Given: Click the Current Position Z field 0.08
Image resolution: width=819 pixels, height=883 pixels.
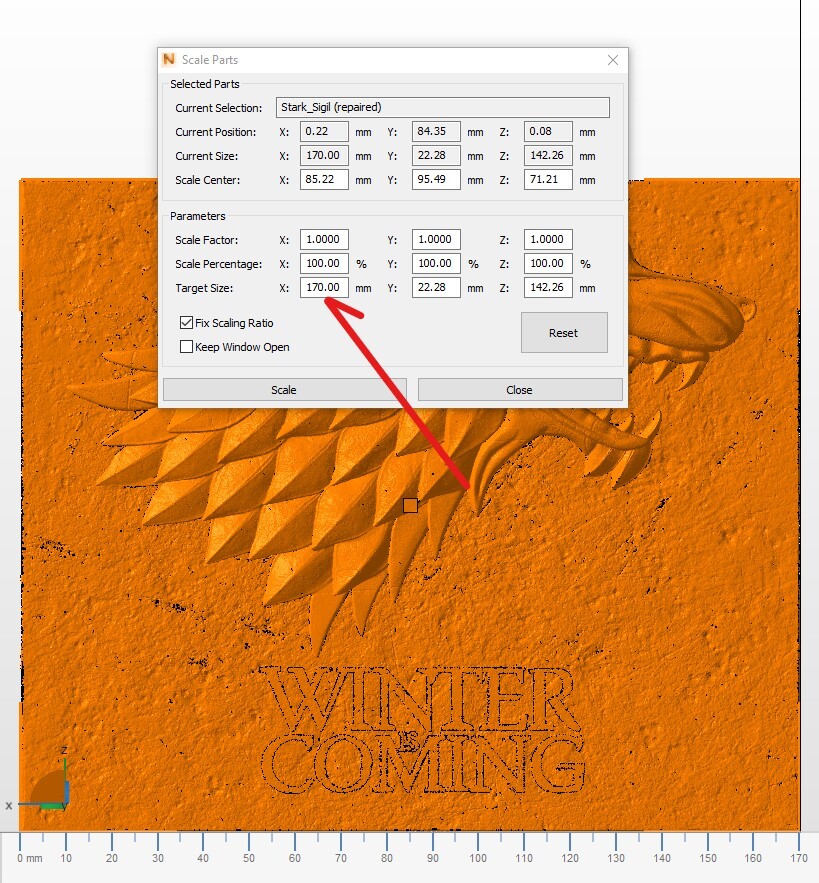Looking at the screenshot, I should 548,131.
